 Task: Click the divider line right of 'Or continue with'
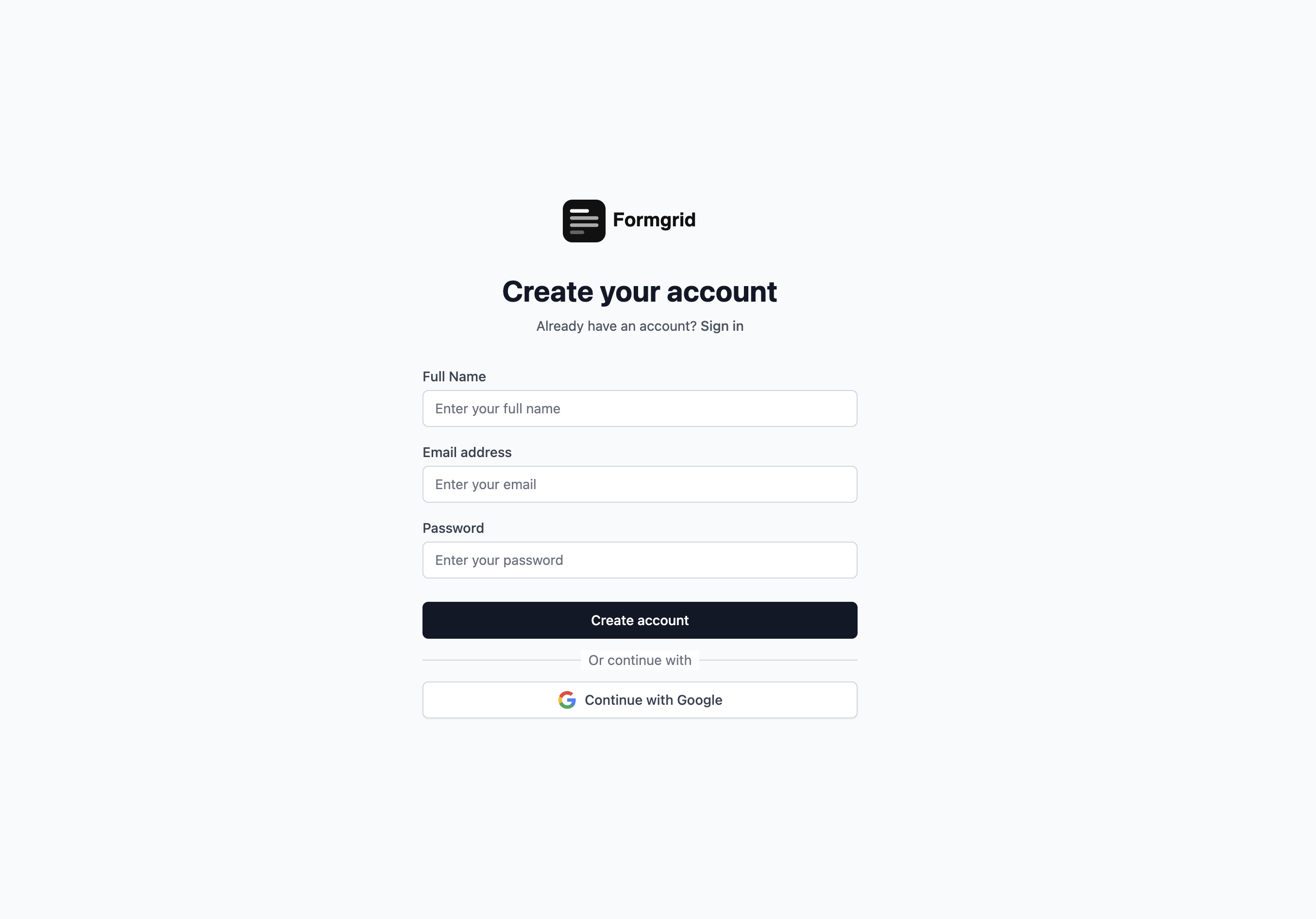(x=778, y=661)
